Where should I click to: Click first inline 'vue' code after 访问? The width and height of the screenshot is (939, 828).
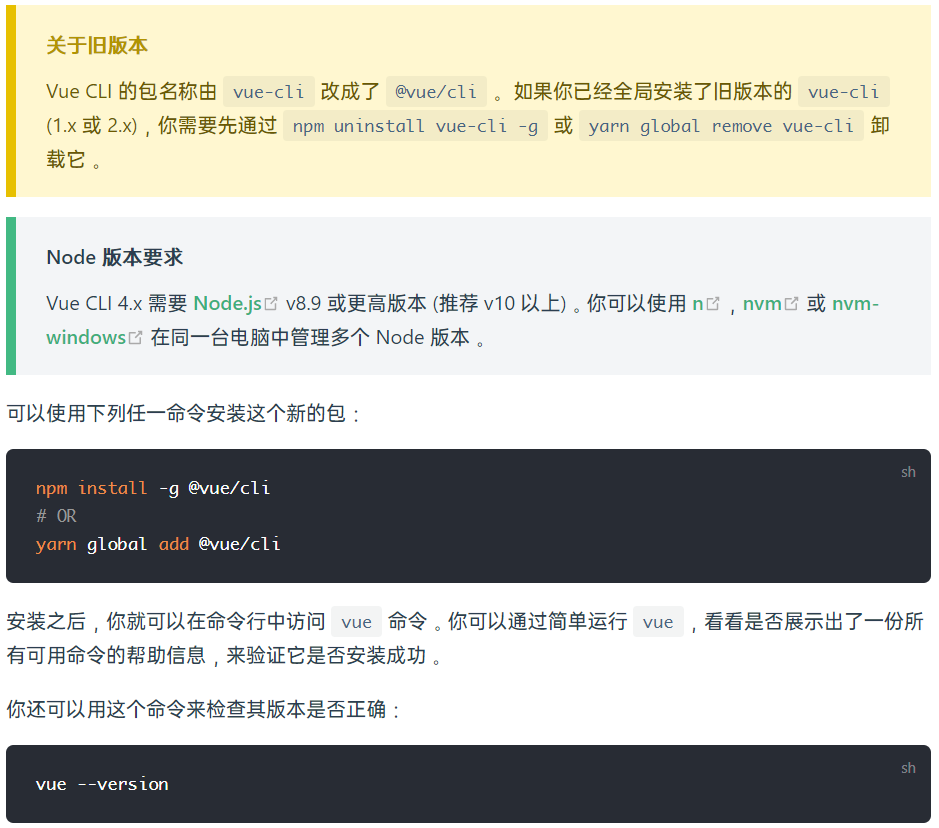point(356,621)
